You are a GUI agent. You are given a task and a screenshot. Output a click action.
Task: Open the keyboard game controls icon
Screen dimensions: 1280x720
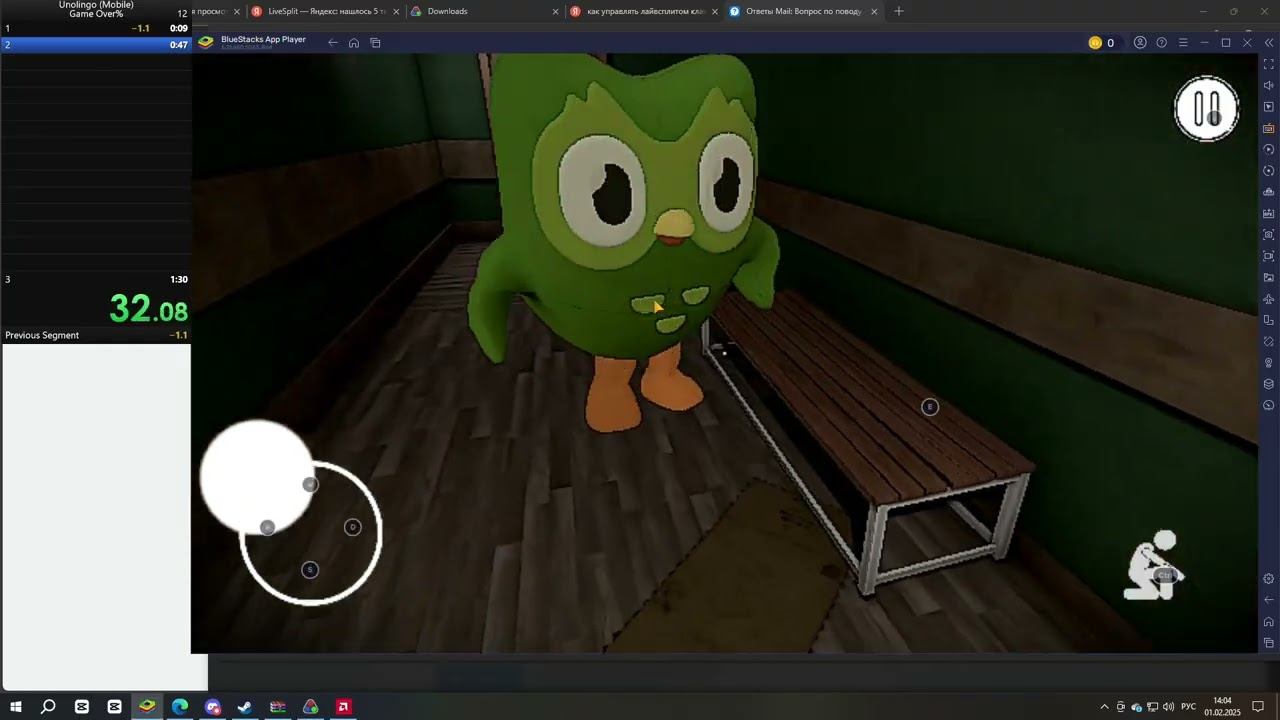[1269, 128]
